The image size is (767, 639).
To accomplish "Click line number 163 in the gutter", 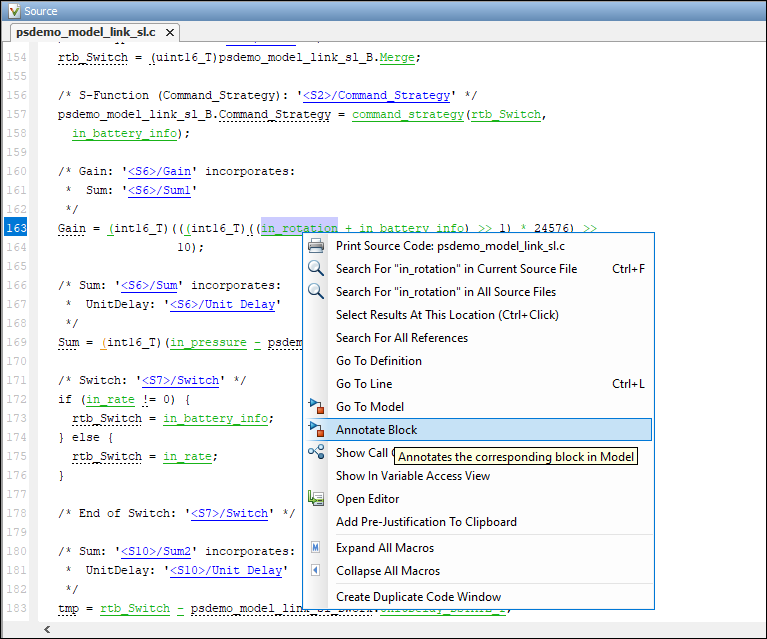I will tap(16, 228).
